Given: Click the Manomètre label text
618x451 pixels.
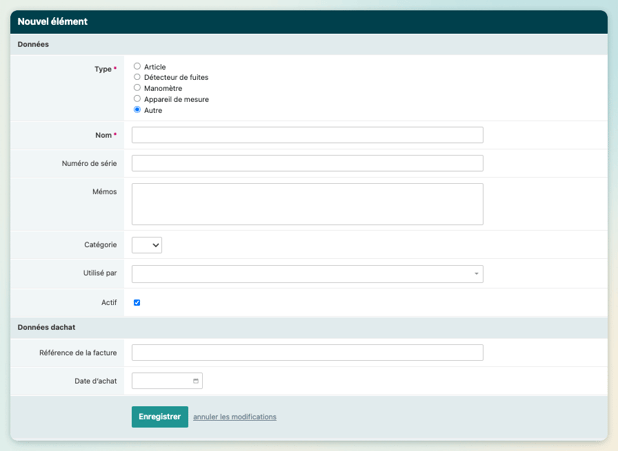Looking at the screenshot, I should coord(163,89).
